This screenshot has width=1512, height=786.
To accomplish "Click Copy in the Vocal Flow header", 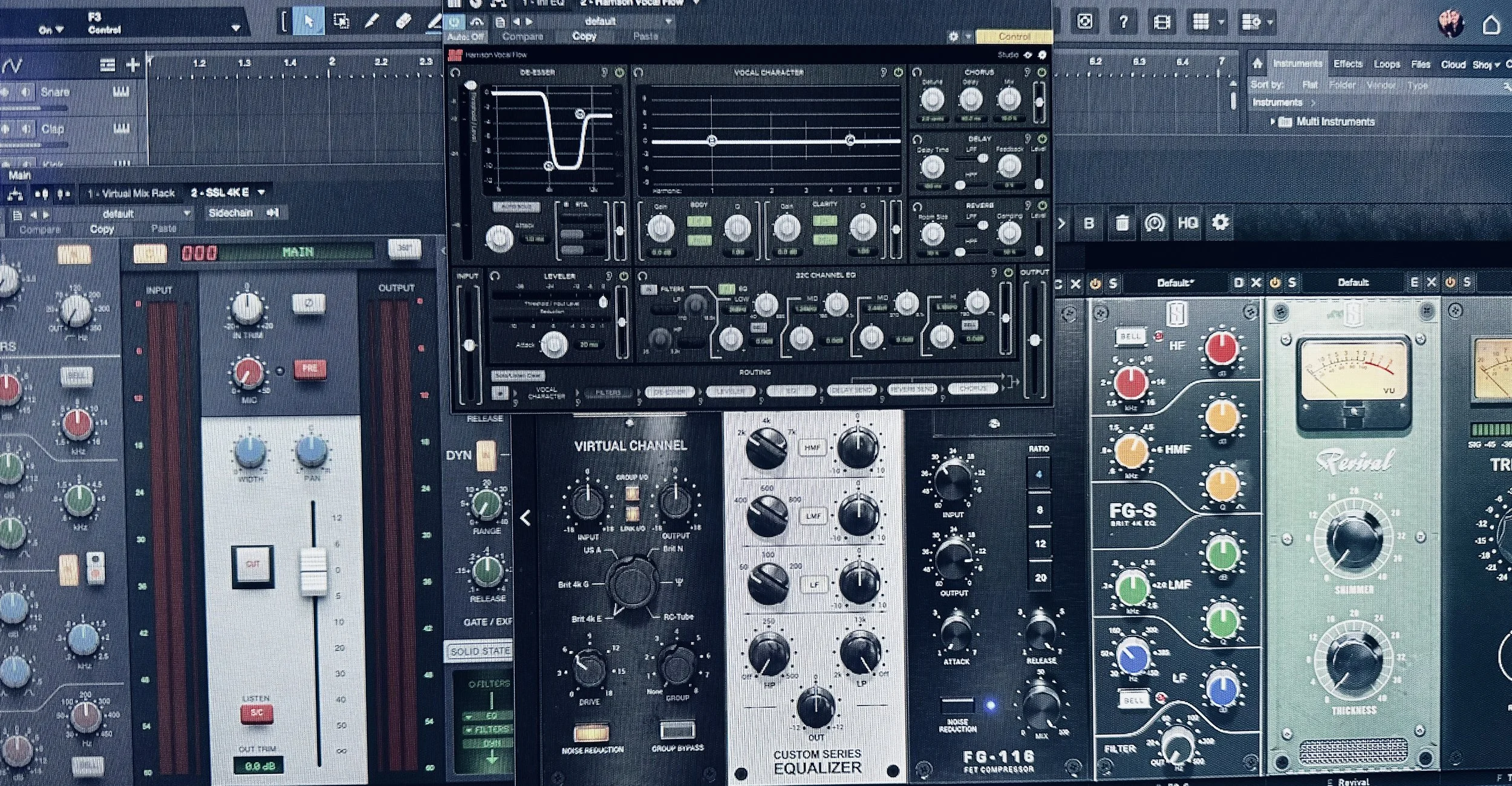I will pos(584,36).
